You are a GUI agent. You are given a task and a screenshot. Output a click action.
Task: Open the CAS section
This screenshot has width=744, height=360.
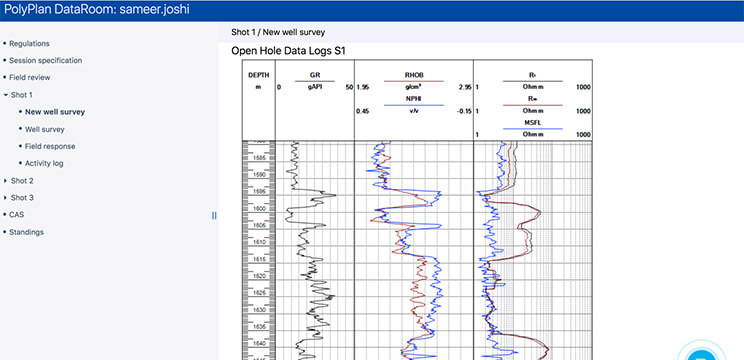pyautogui.click(x=17, y=214)
